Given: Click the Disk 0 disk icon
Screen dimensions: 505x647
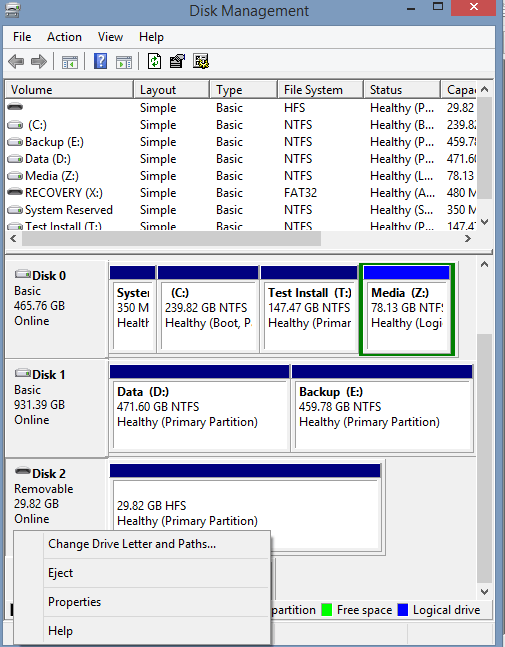Looking at the screenshot, I should click(23, 274).
